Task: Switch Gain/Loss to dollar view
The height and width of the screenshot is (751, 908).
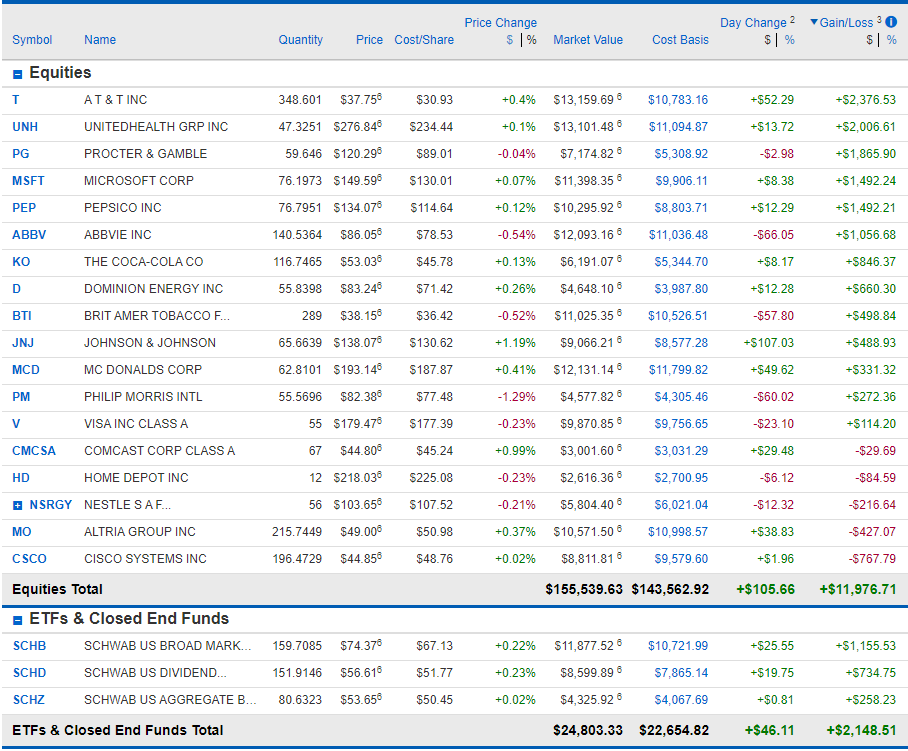Action: (869, 40)
